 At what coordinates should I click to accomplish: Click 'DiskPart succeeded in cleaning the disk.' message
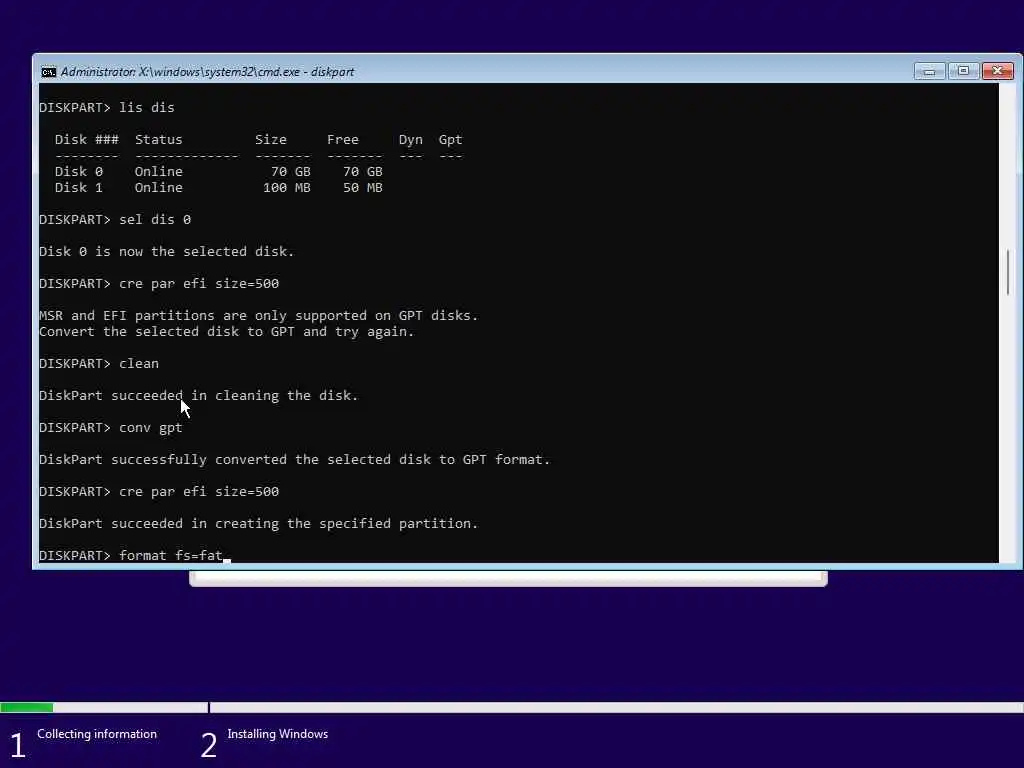click(x=199, y=395)
